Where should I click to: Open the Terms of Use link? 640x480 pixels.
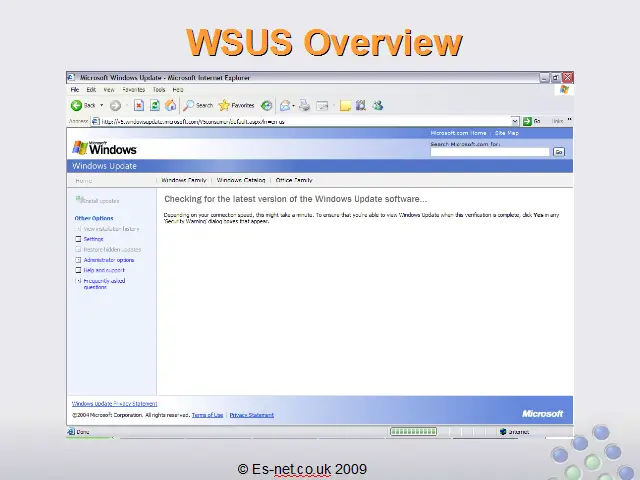pyautogui.click(x=207, y=415)
